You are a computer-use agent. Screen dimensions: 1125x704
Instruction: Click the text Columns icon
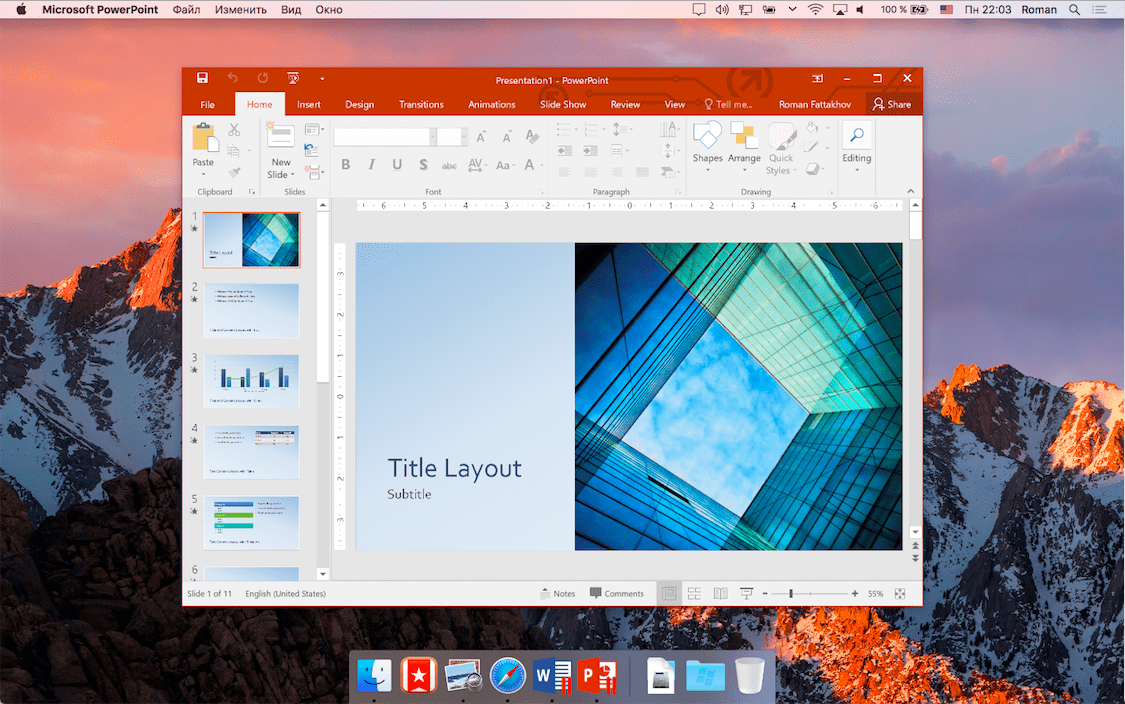618,151
